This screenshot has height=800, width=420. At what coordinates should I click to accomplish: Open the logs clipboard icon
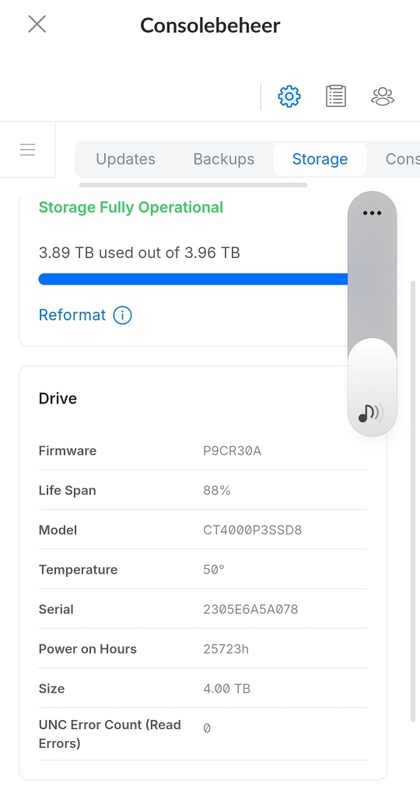tap(335, 96)
